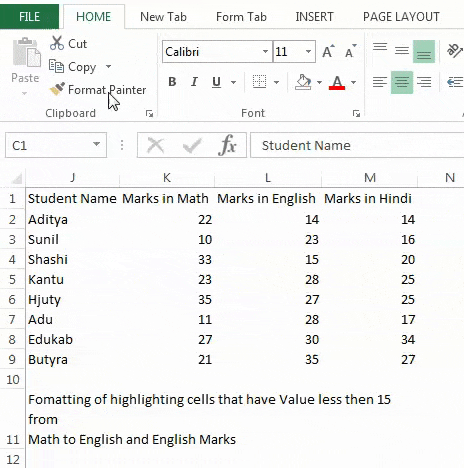464x468 pixels.
Task: Select Edukab's English mark 30
Action: coord(268,339)
